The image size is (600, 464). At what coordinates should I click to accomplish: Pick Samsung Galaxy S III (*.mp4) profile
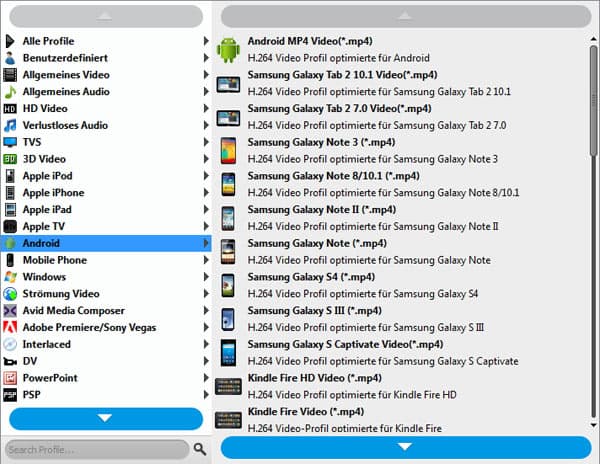pos(401,319)
